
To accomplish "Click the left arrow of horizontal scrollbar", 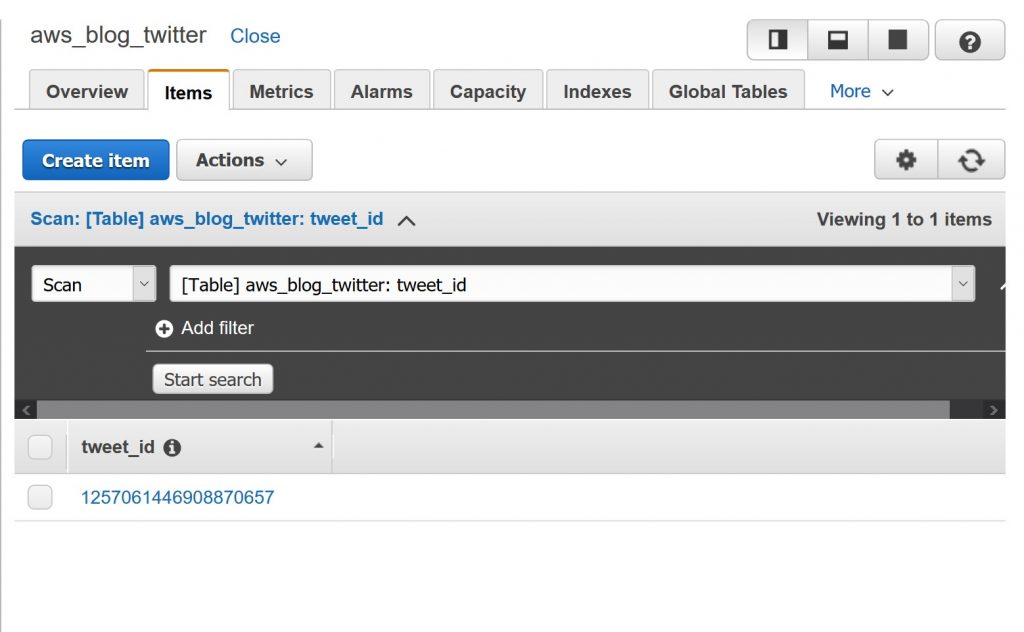I will coord(26,410).
